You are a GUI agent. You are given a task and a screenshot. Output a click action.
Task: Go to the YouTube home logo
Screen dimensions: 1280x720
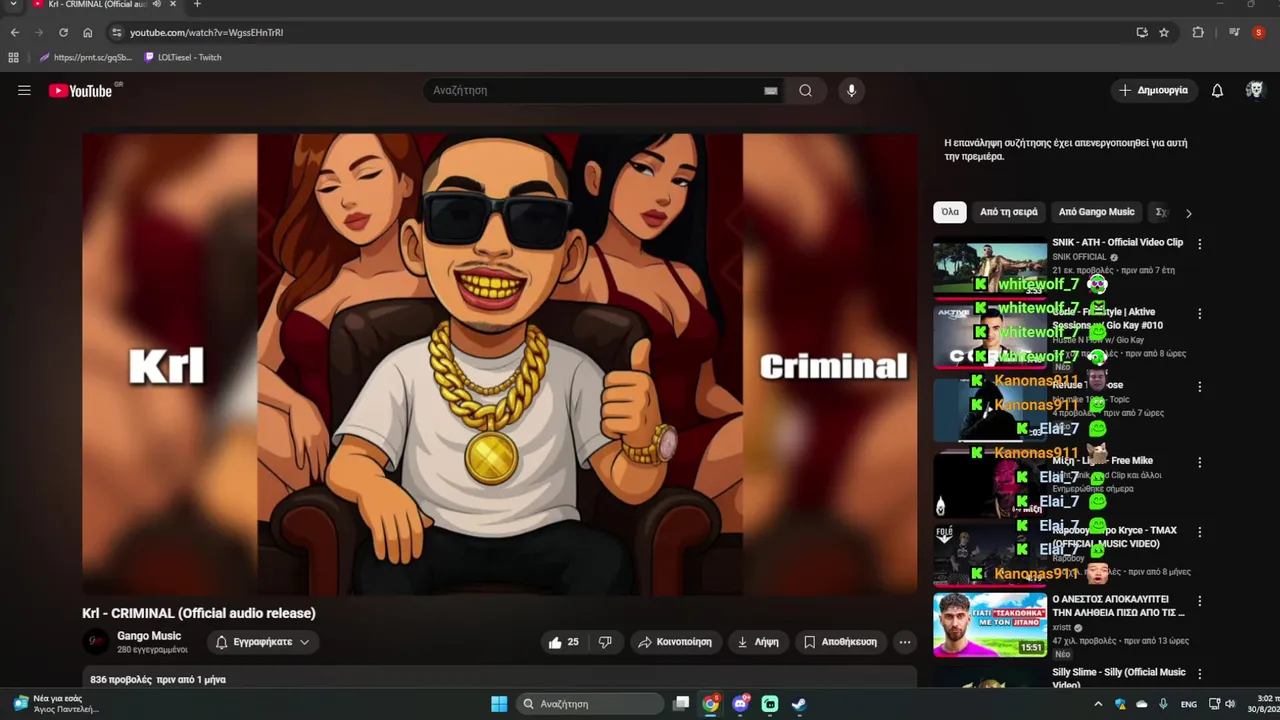point(81,91)
